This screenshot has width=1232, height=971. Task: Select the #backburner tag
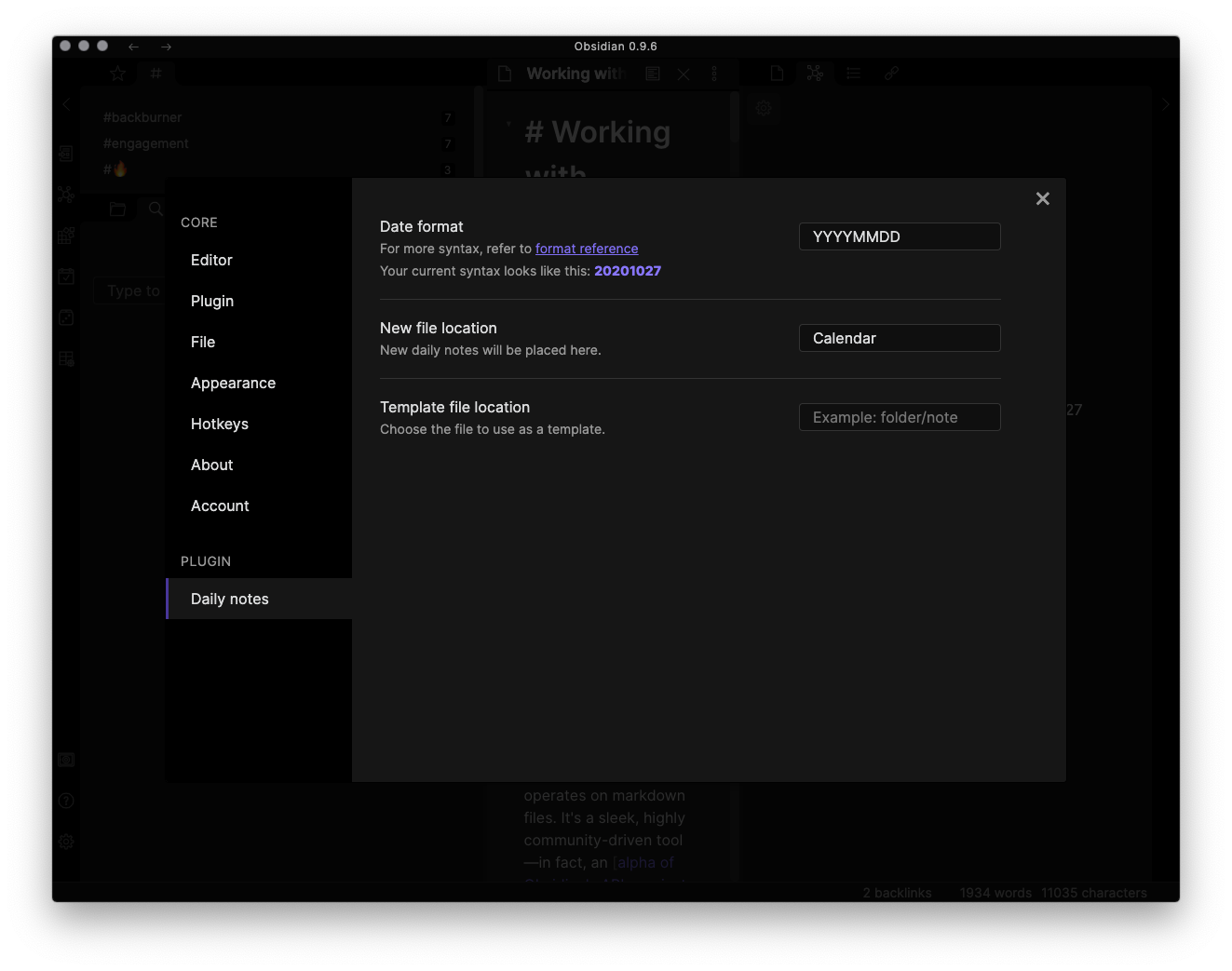coord(142,117)
